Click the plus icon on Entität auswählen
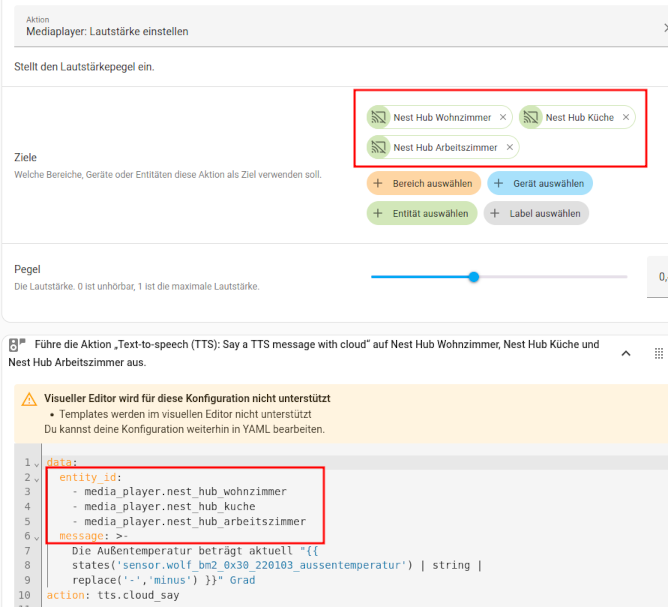Screen dimensions: 668x607 (x=377, y=213)
